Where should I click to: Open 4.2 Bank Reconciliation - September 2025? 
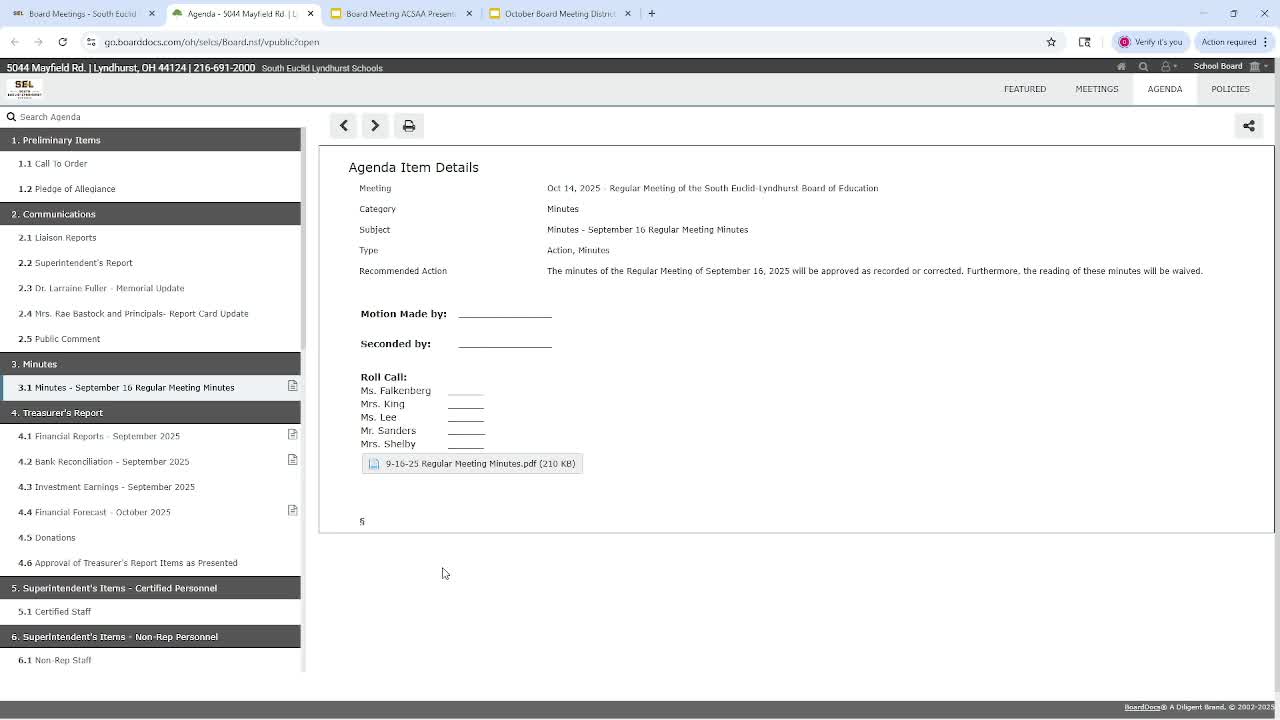click(150, 462)
